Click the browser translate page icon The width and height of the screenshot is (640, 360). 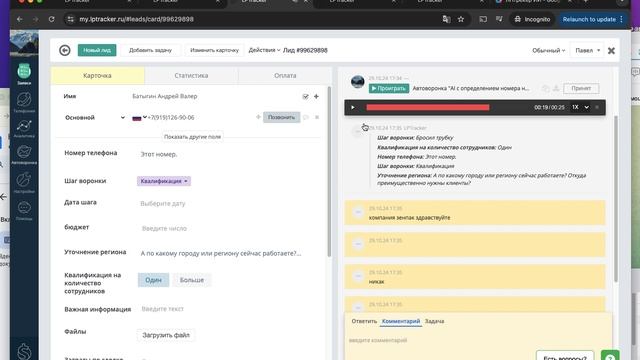pos(446,19)
